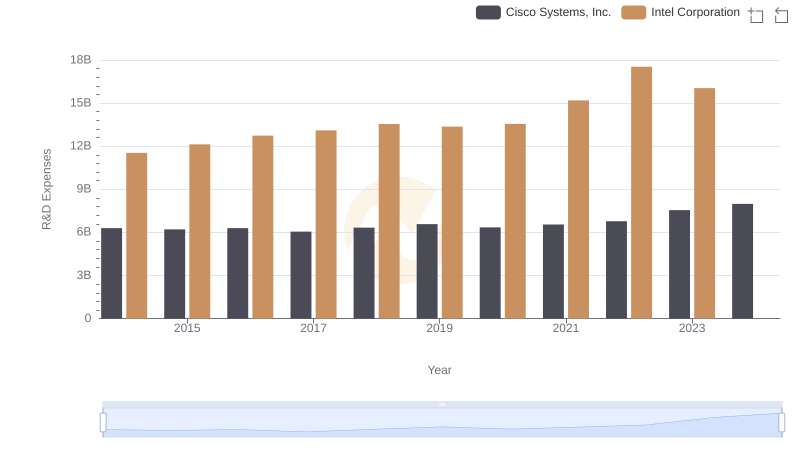
Task: Click the Cisco bar for 2017
Action: 301,275
